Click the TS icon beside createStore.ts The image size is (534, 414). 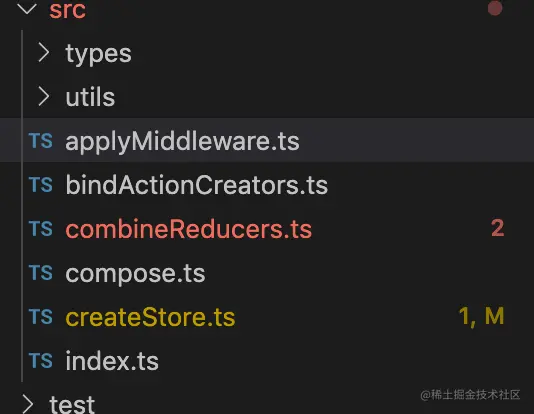(x=41, y=316)
